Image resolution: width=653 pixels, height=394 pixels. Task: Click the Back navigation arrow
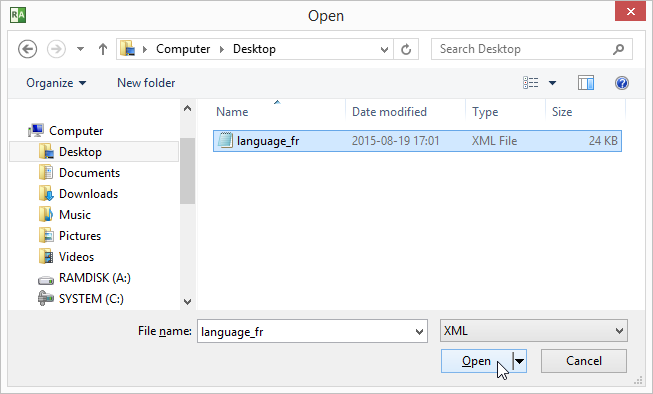pyautogui.click(x=27, y=49)
